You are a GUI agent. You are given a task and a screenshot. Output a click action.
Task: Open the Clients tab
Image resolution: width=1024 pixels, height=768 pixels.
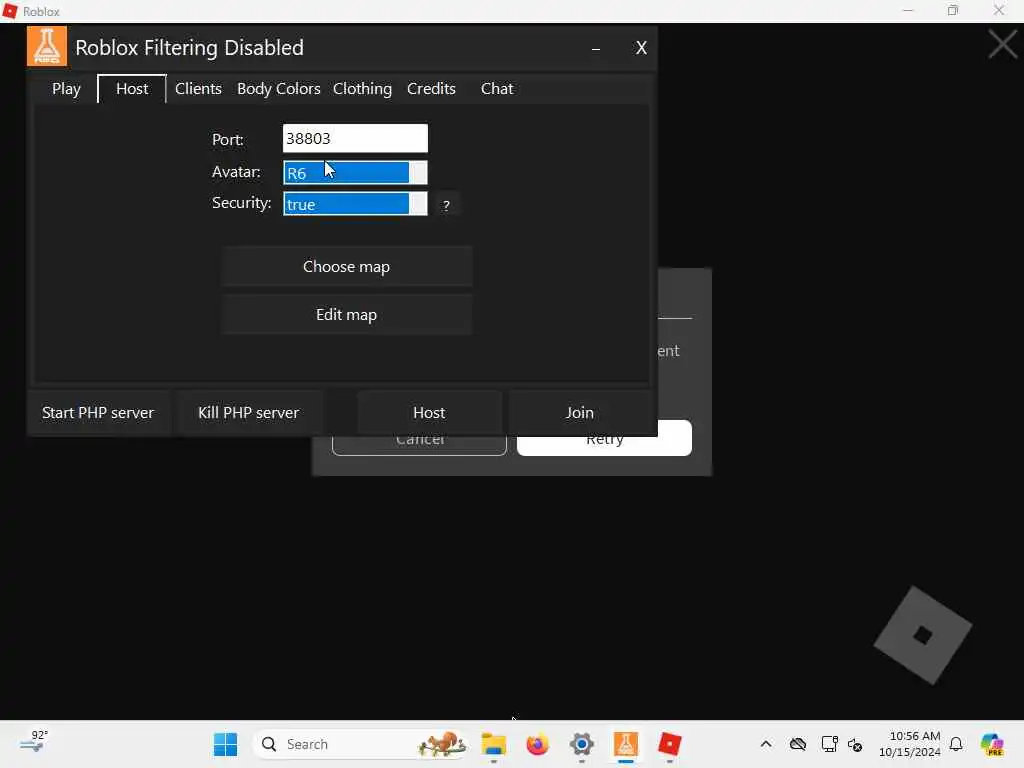(x=199, y=89)
